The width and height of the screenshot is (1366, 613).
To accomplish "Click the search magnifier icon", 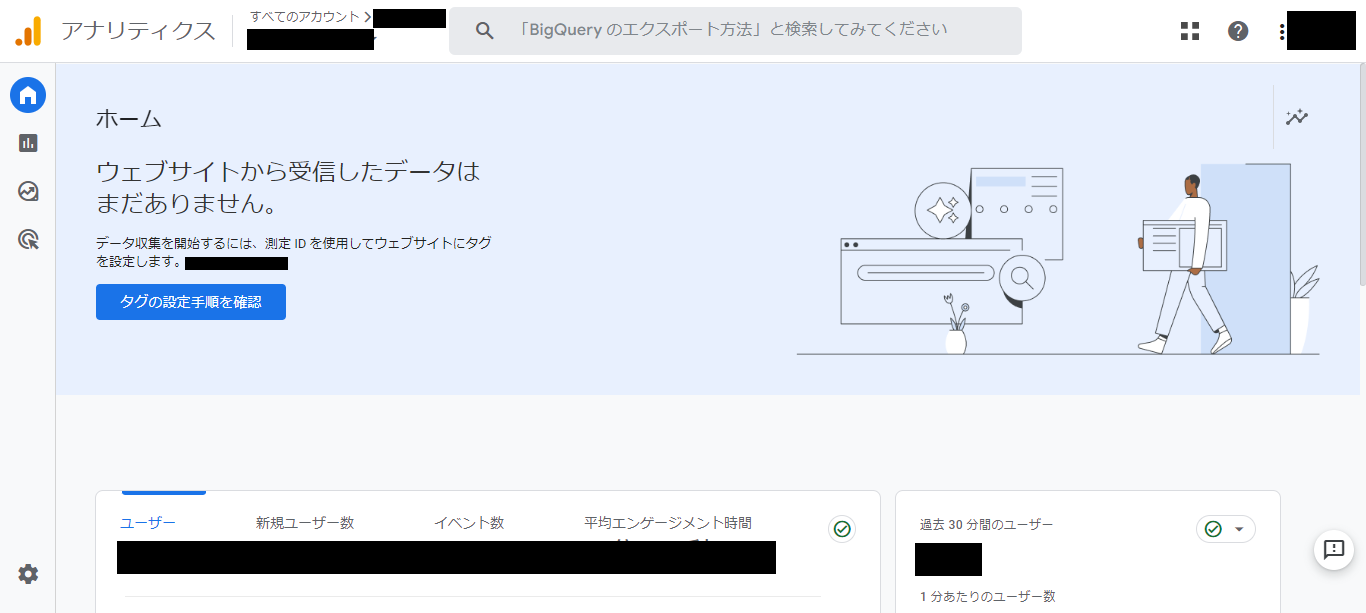I will (485, 31).
